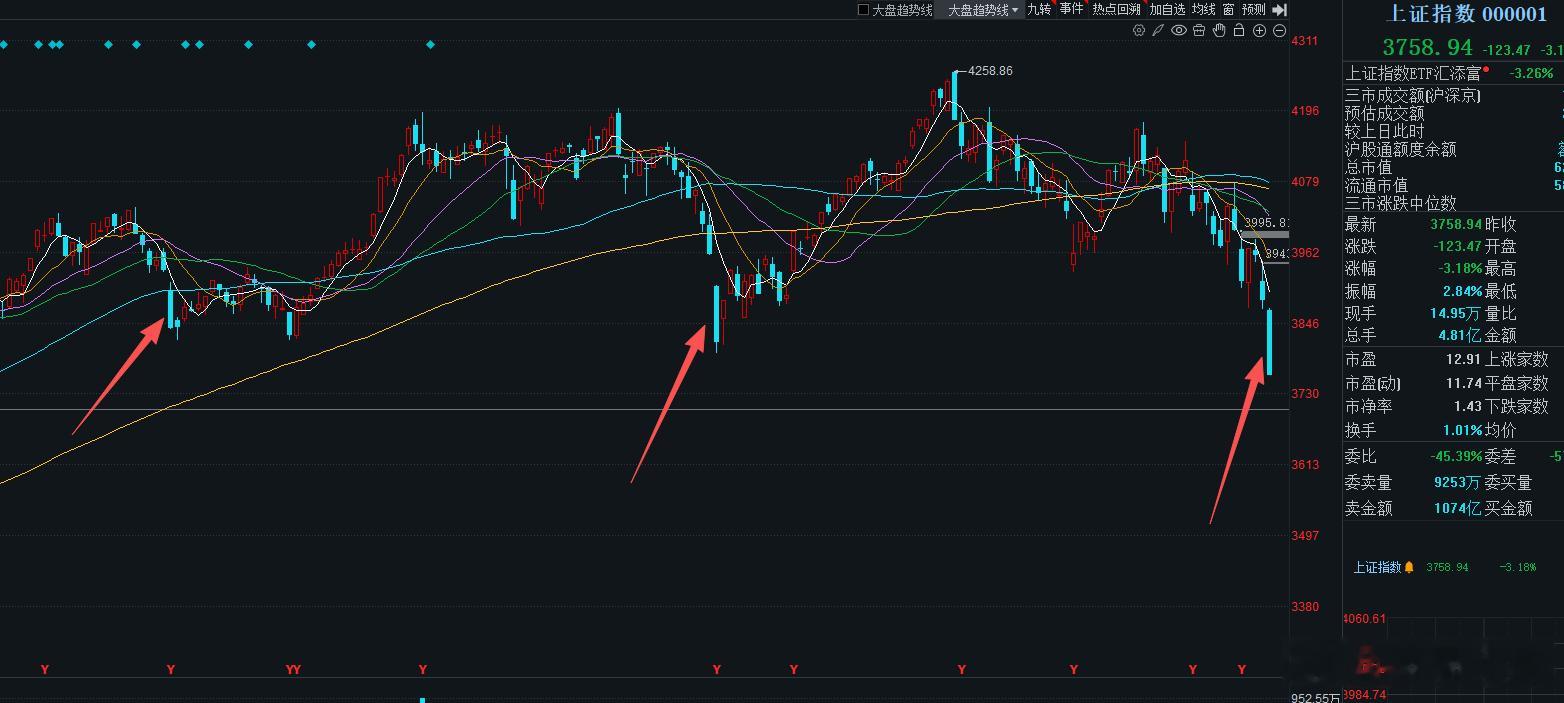This screenshot has width=1564, height=703.
Task: Click the red dot beside ETF汇添富
Action: [x=1486, y=69]
